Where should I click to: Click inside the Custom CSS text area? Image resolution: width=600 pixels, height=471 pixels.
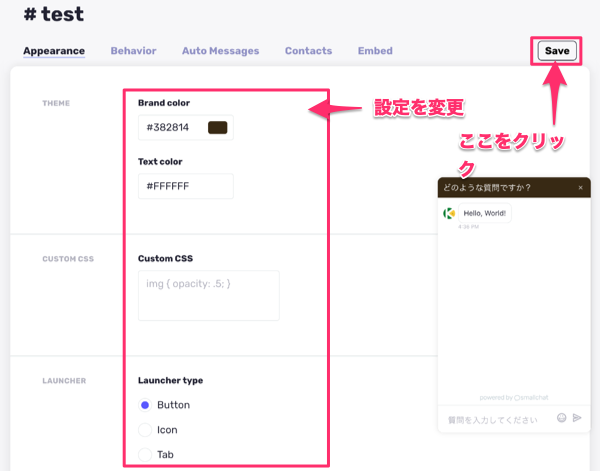[x=208, y=295]
